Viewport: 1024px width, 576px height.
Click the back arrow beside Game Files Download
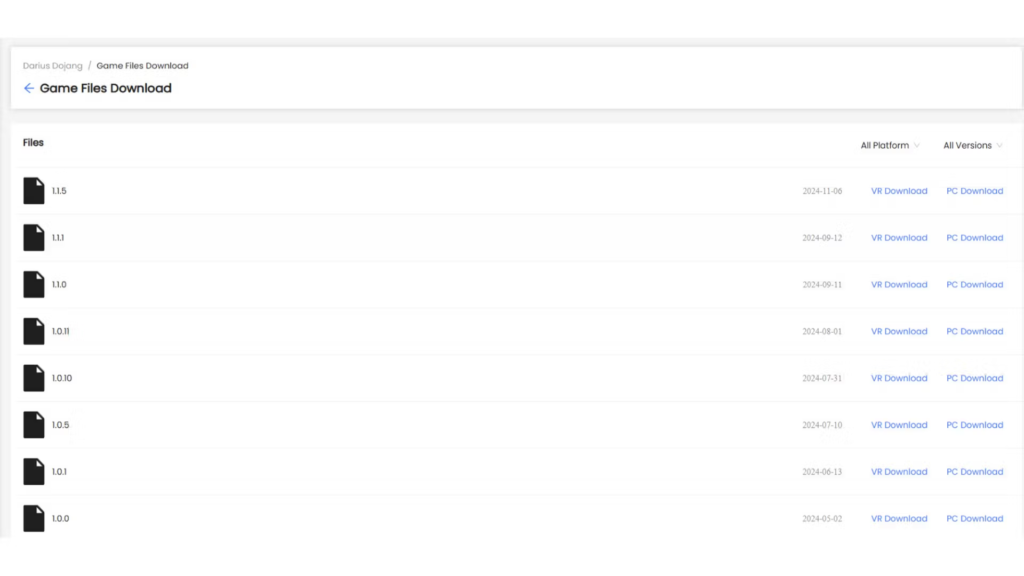pos(29,88)
